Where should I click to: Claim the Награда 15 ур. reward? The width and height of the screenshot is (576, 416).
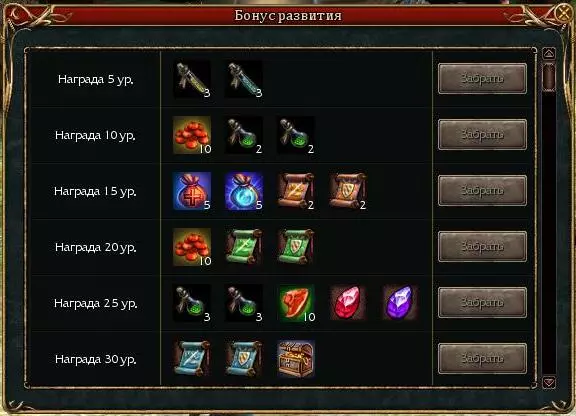[x=482, y=190]
